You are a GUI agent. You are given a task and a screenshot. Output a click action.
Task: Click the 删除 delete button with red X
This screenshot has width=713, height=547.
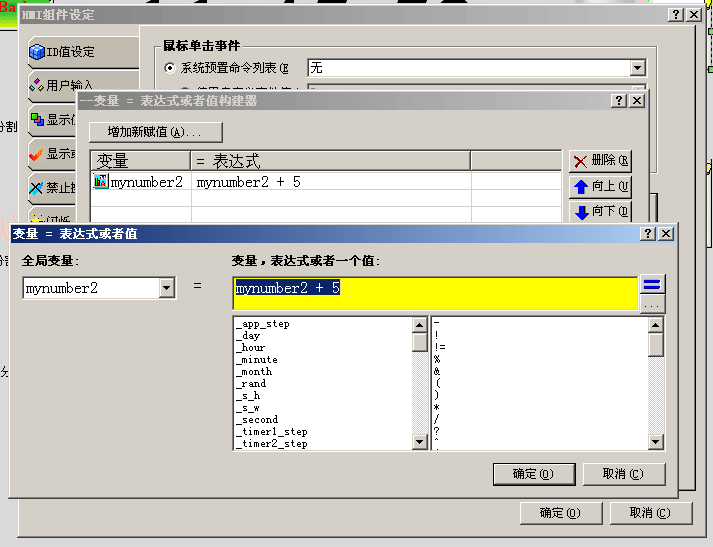[600, 160]
